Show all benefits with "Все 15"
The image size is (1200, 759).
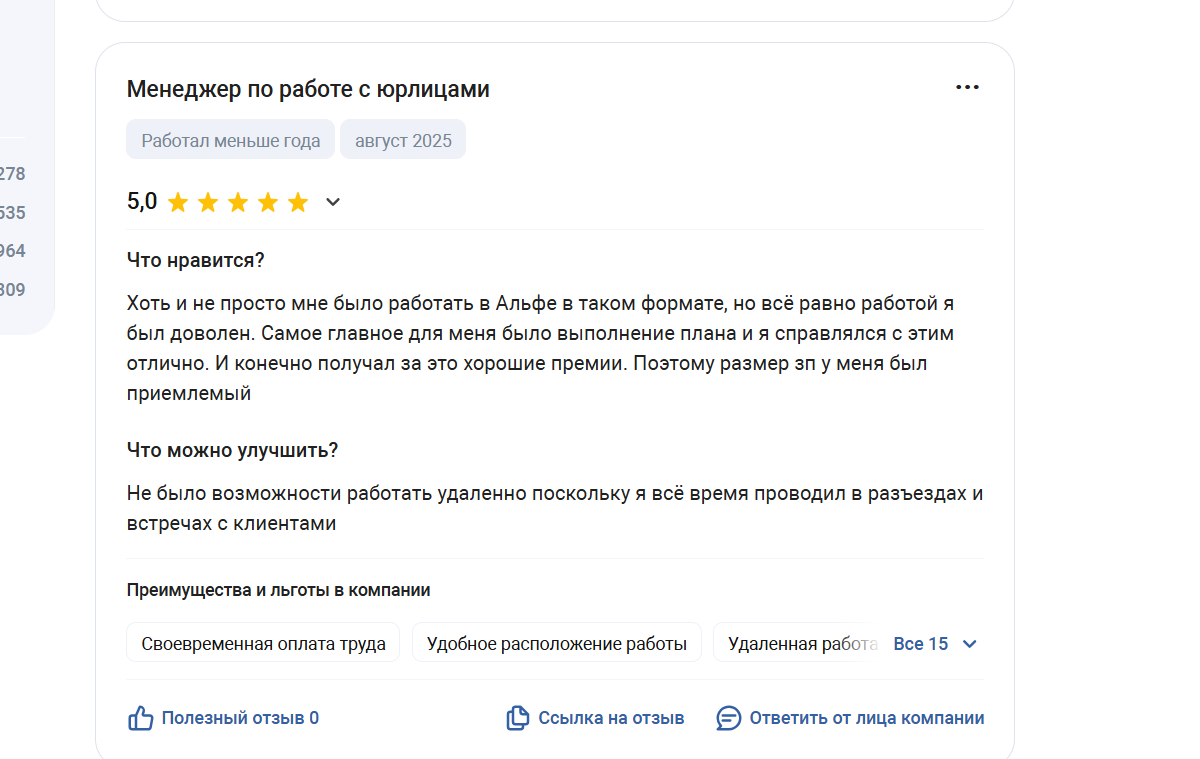pos(921,644)
